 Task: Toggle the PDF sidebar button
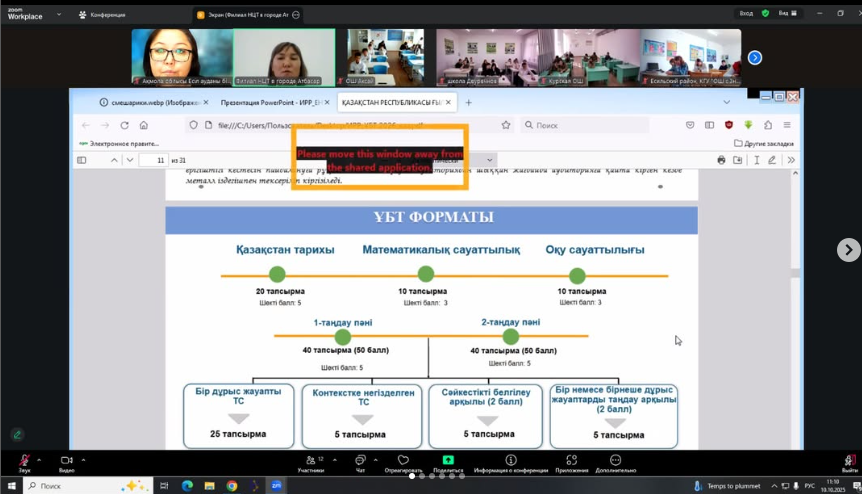pos(82,160)
